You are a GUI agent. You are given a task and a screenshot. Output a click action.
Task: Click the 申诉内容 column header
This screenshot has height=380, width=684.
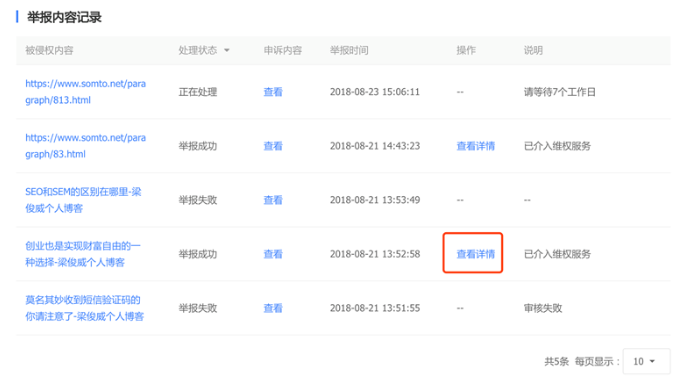click(283, 50)
